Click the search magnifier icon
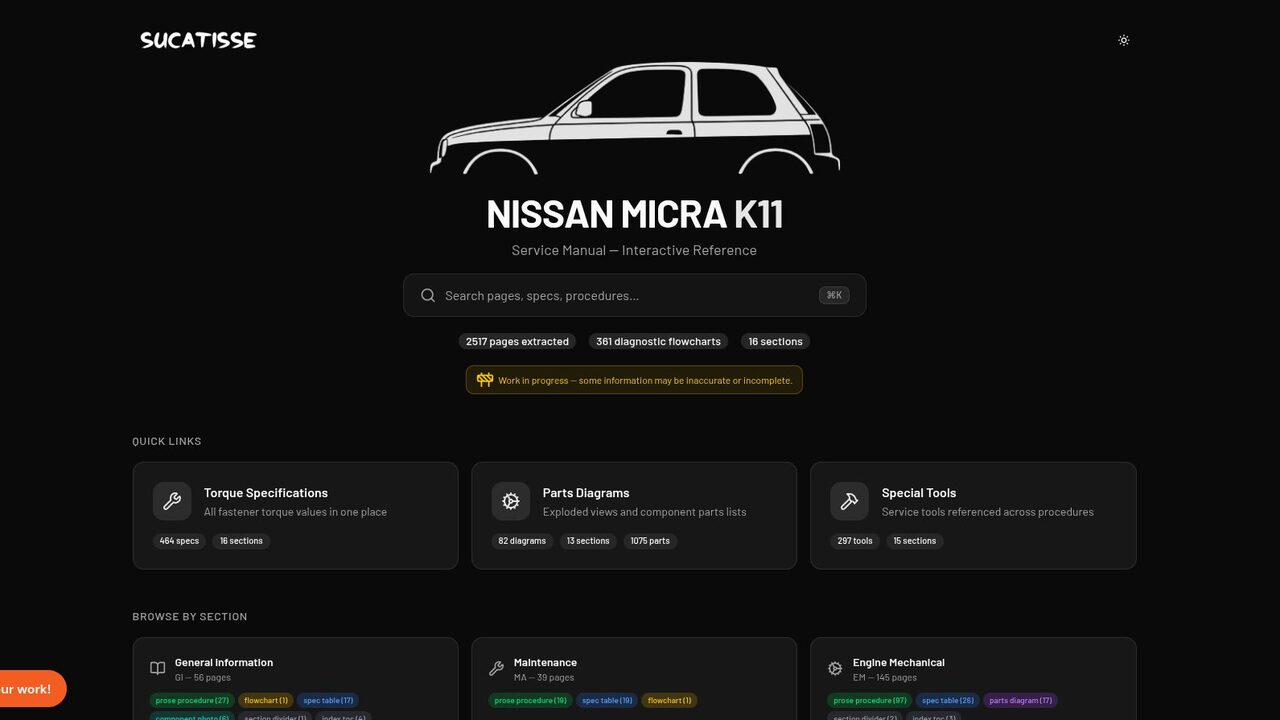 tap(428, 295)
